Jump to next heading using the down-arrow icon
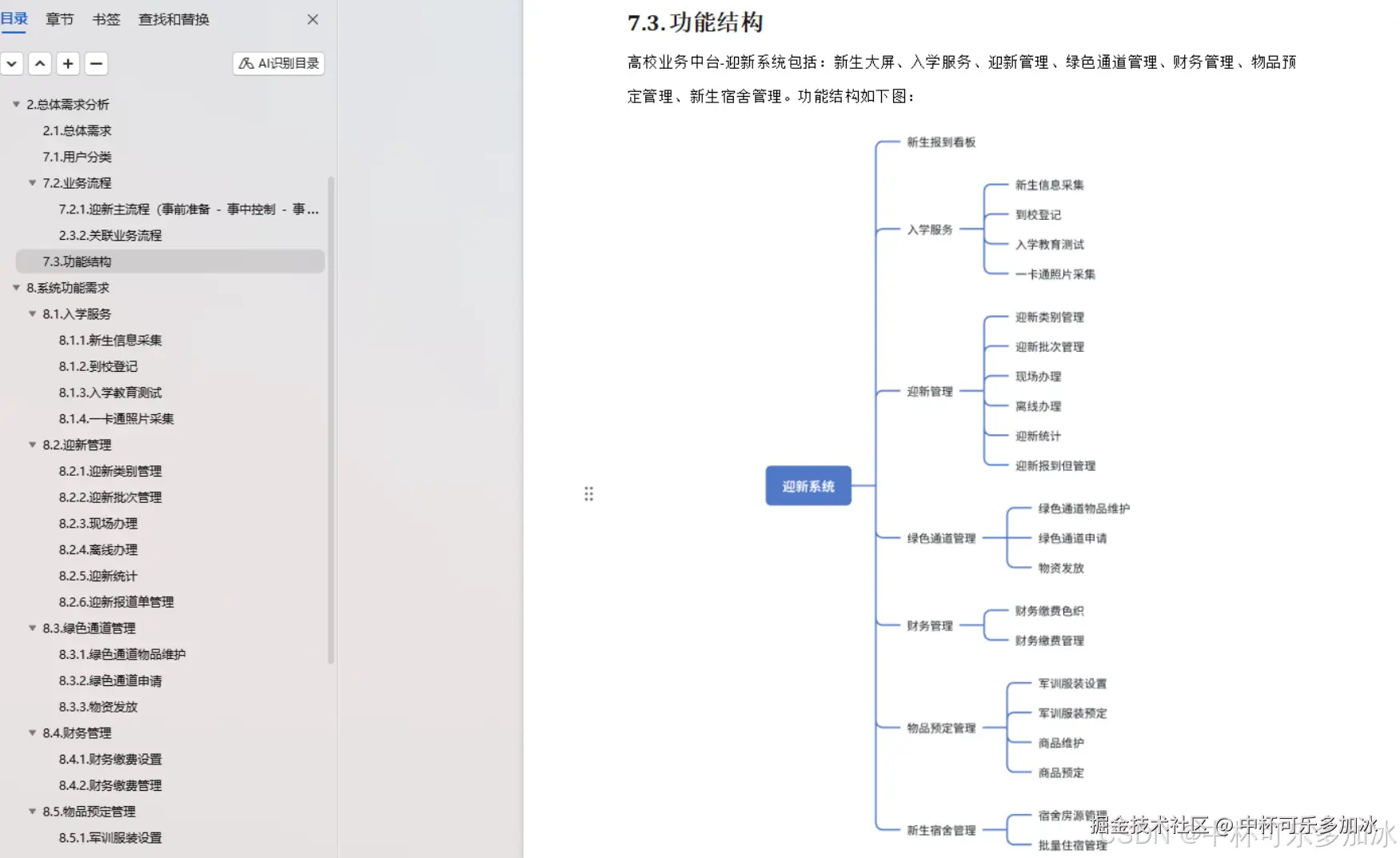 tap(12, 63)
